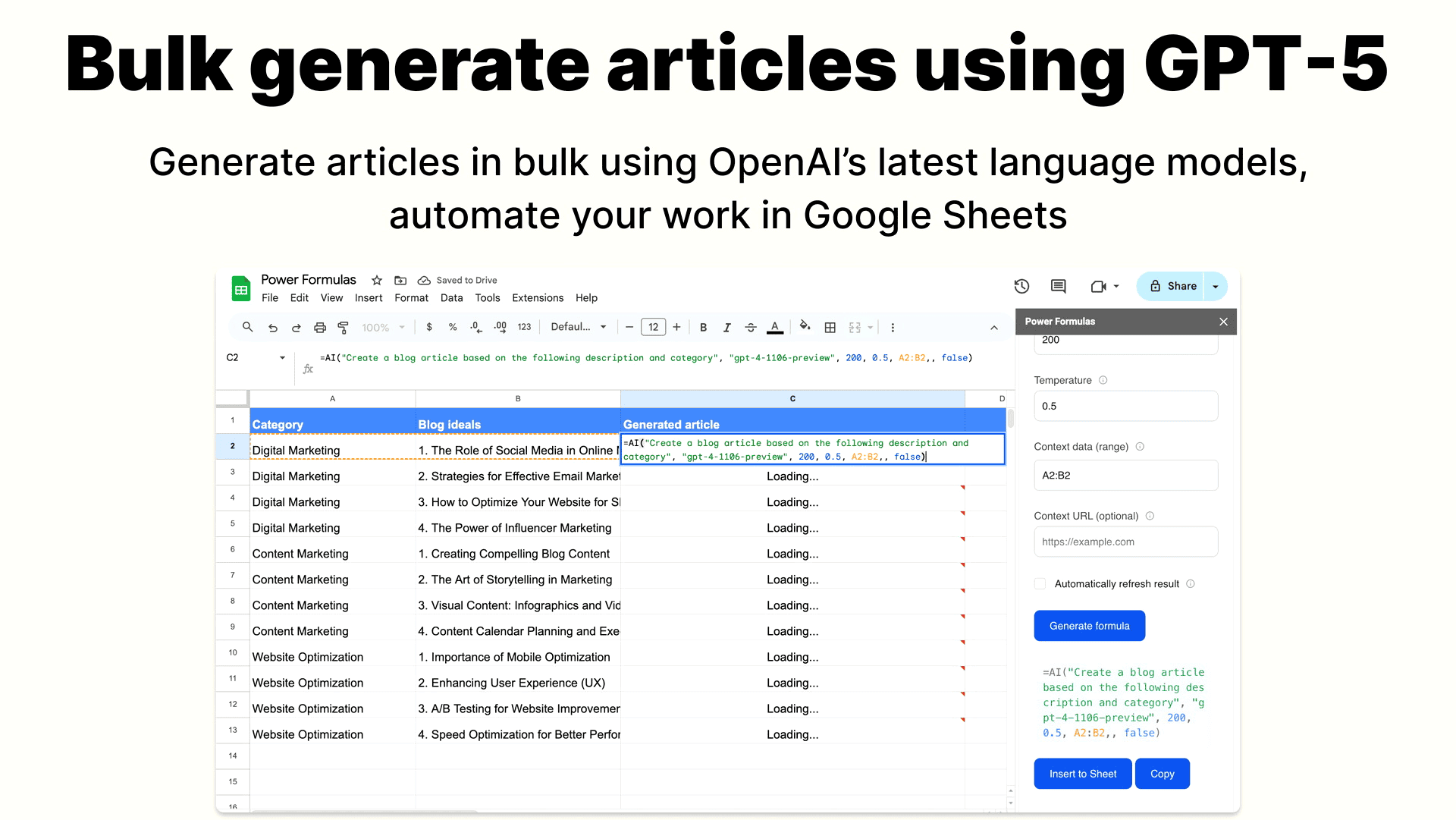Click the Context data range field
The image size is (1456, 820).
coord(1126,475)
